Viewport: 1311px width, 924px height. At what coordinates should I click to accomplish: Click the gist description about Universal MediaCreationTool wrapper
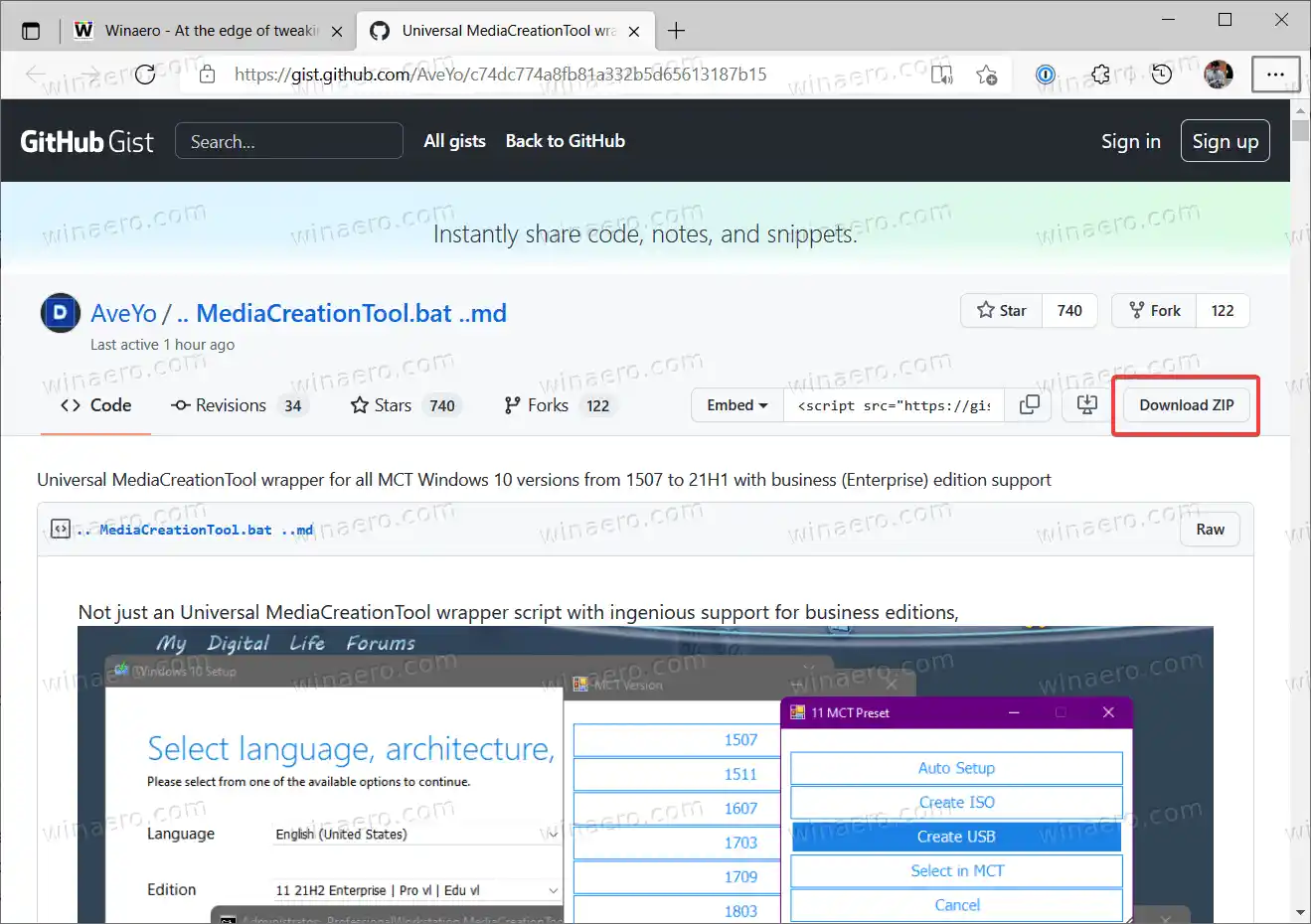click(x=544, y=480)
